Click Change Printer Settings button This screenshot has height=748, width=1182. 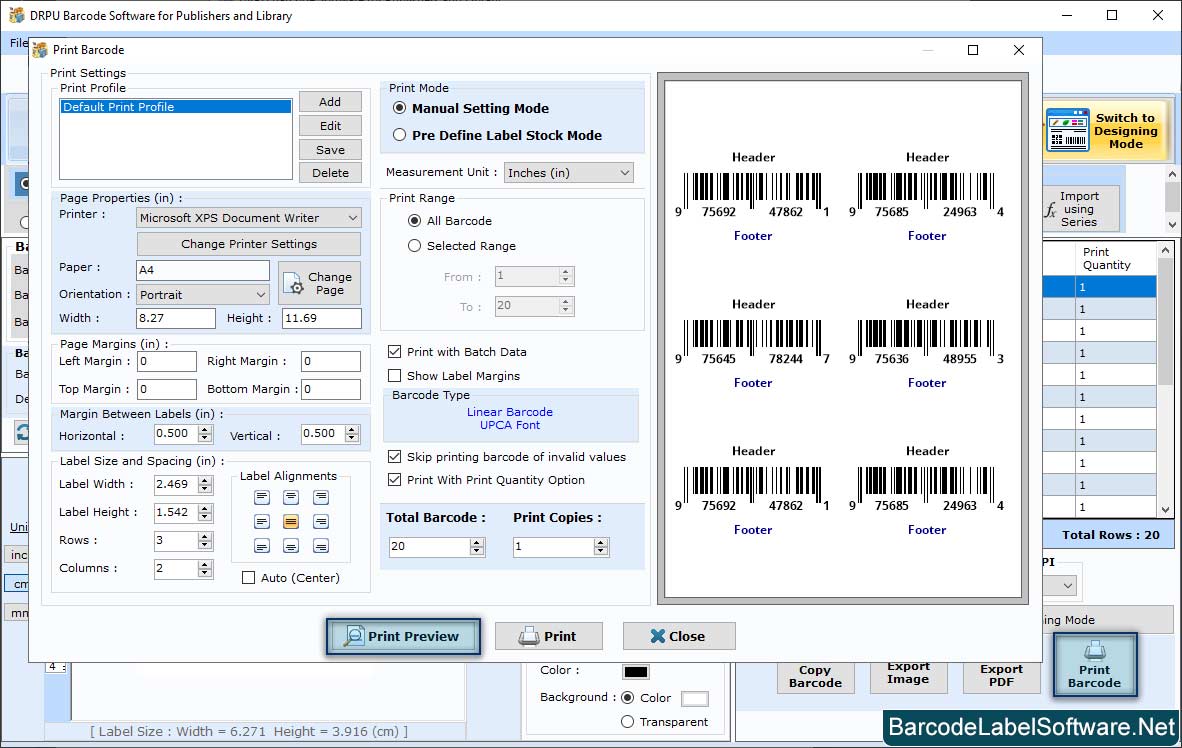[249, 244]
